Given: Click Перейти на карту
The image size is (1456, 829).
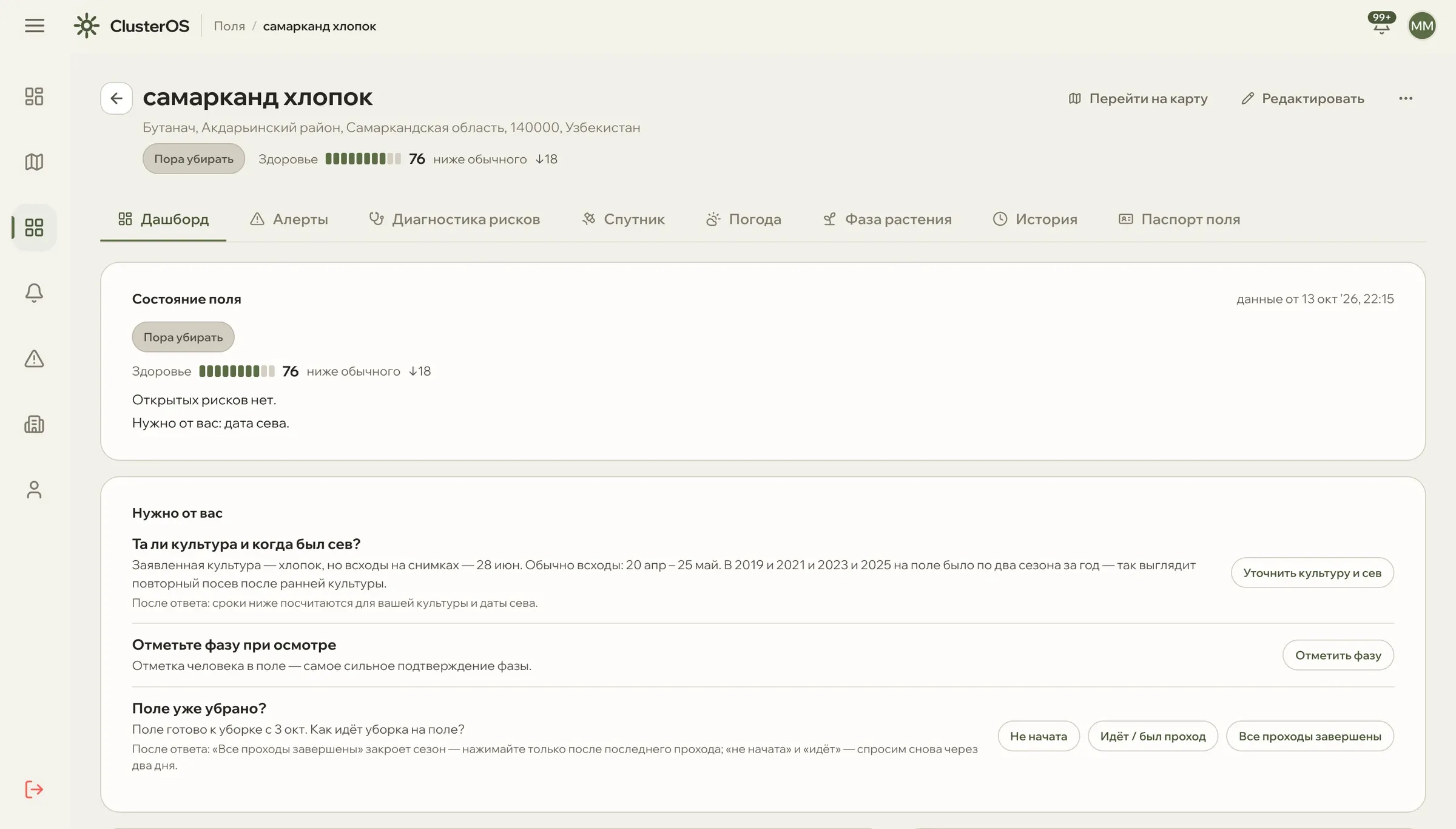Looking at the screenshot, I should pyautogui.click(x=1138, y=98).
